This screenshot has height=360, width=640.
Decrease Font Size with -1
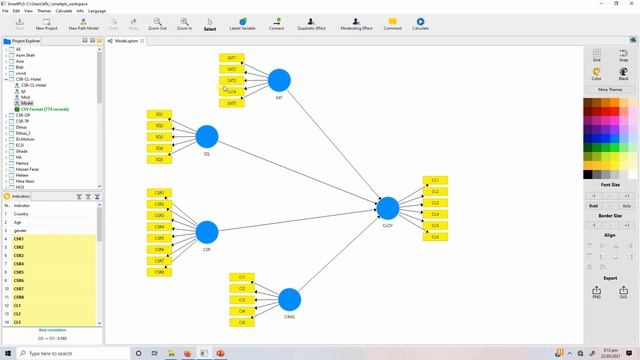[593, 196]
